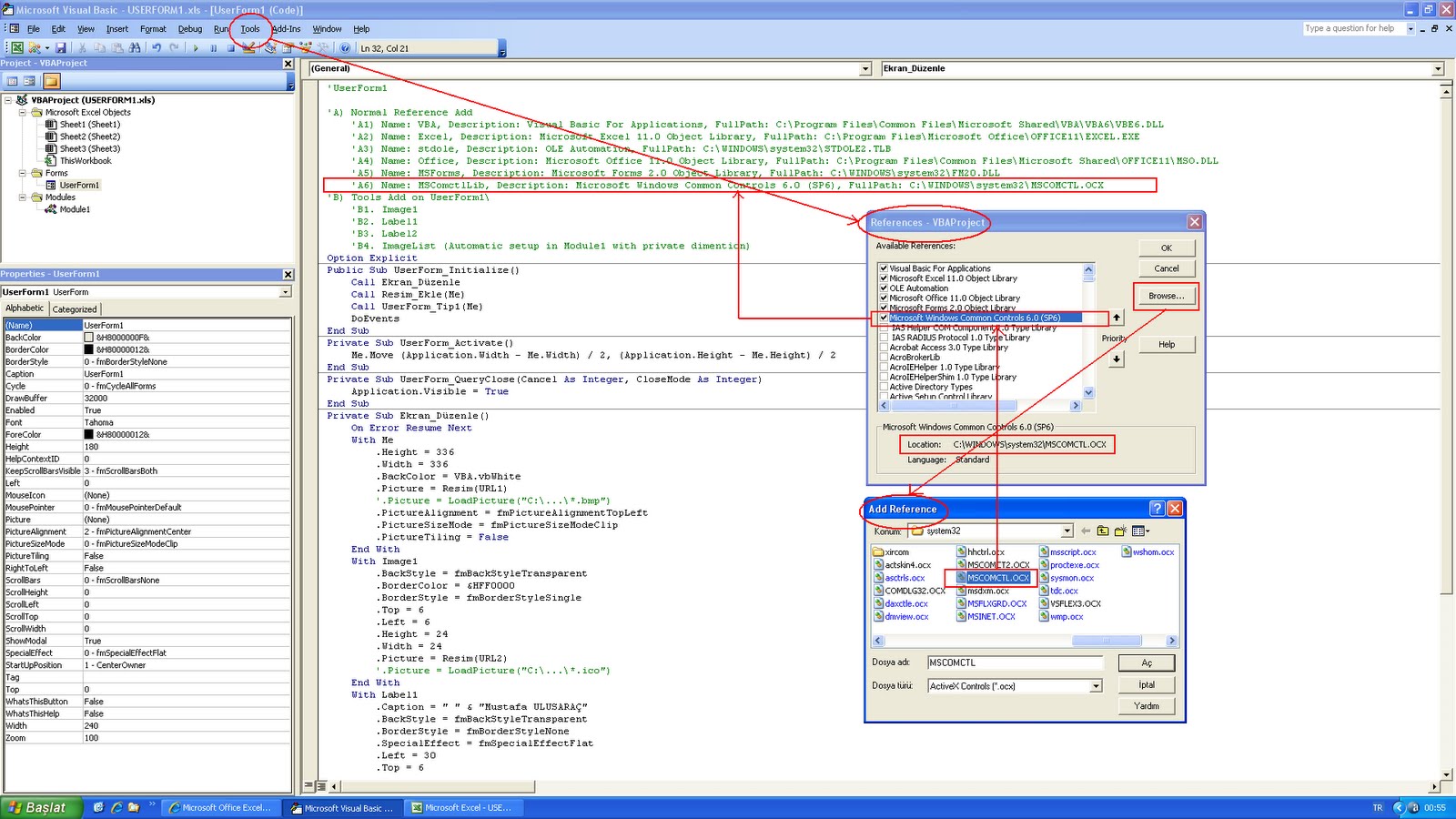Click the Browse... button
The image size is (1456, 819).
click(x=1167, y=296)
